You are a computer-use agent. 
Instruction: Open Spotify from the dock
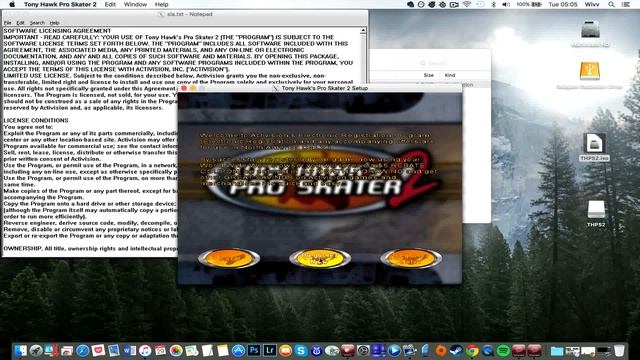coord(503,351)
